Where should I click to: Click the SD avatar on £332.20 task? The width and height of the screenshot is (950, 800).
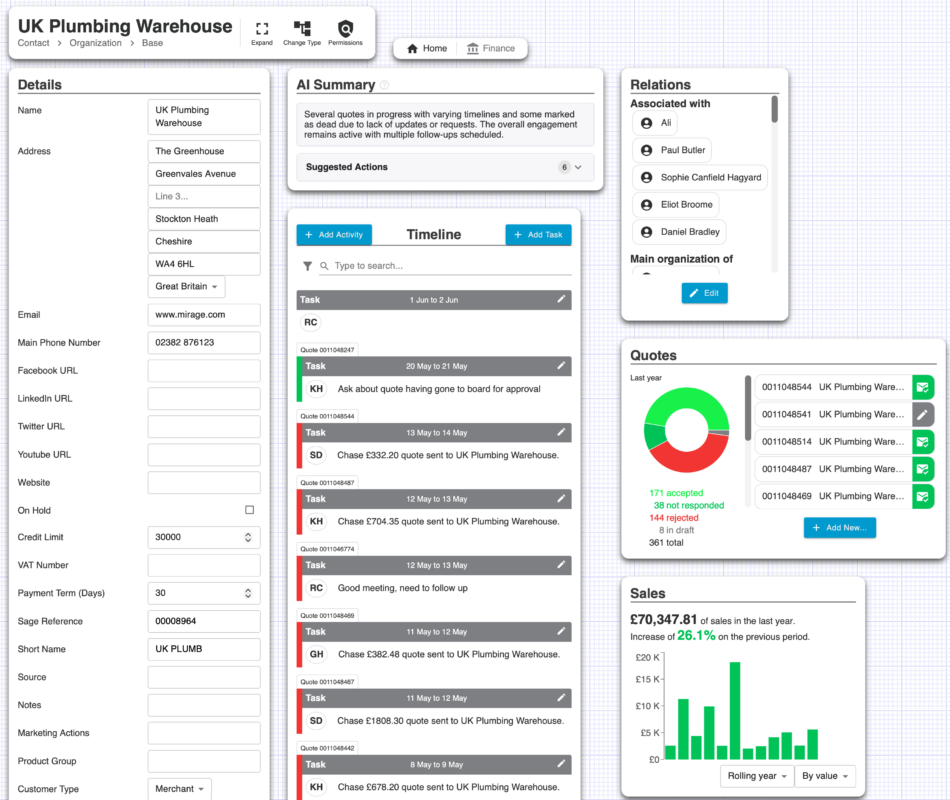(x=316, y=455)
